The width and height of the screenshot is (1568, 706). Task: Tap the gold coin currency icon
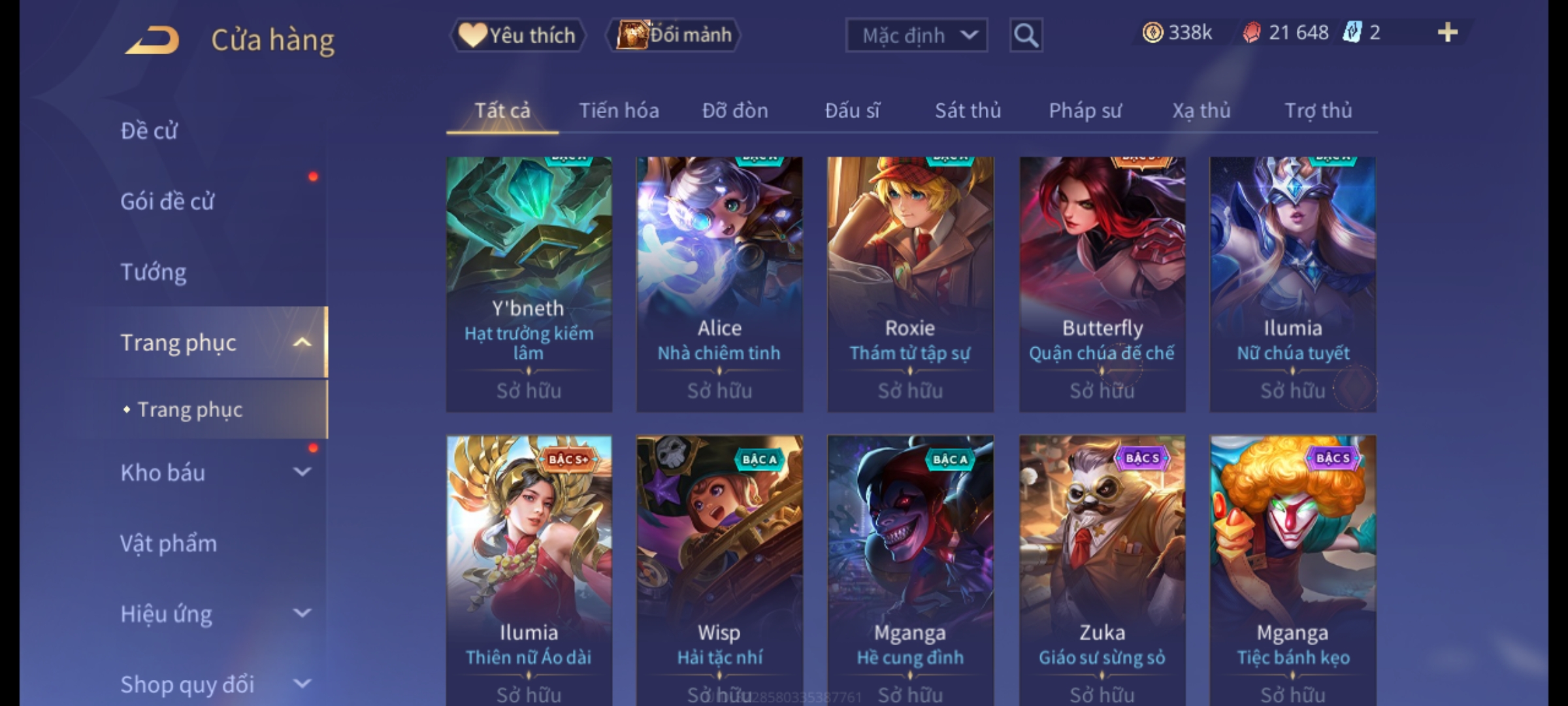1152,33
